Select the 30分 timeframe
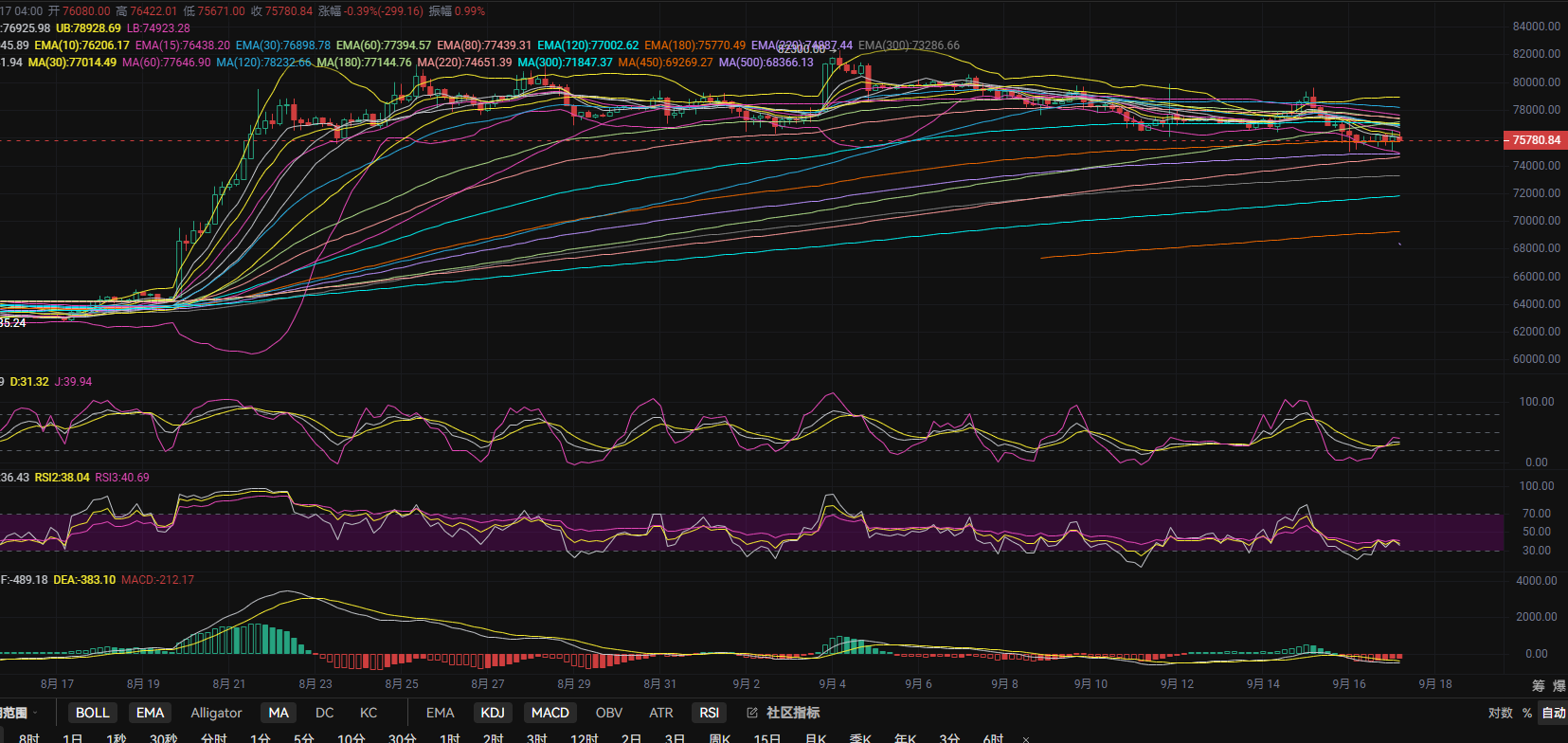Viewport: 1568px width, 743px height. click(402, 737)
